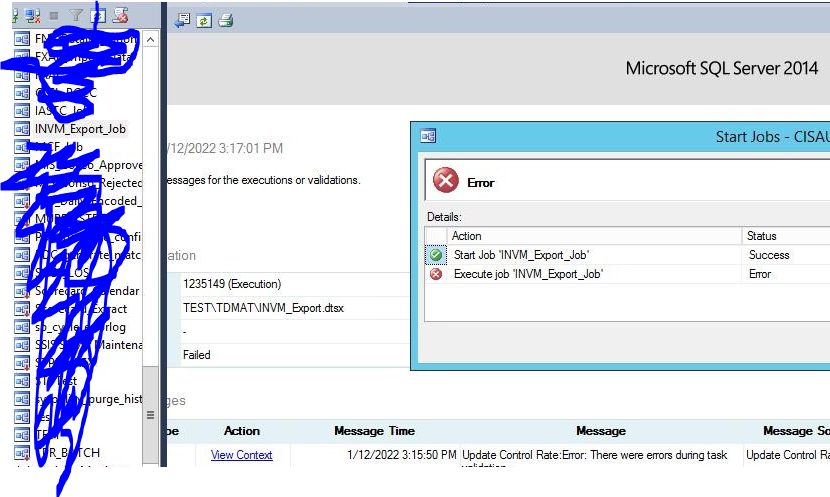Select INVM_Export_Job in the job list
830x497 pixels.
[x=80, y=129]
